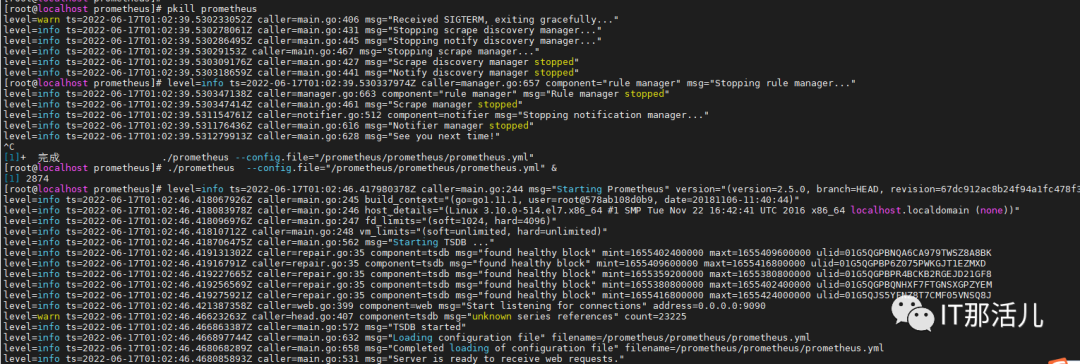1080x364 pixels.
Task: Select the 'caller=main.go:562' field
Action: point(308,242)
